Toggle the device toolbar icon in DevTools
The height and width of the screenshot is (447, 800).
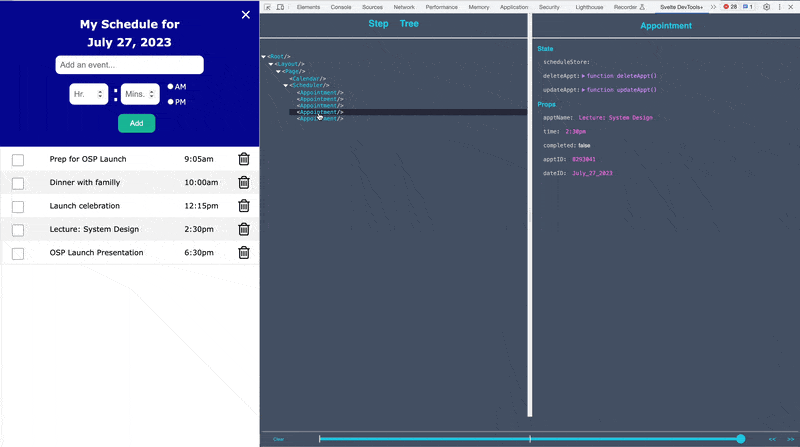coord(280,7)
